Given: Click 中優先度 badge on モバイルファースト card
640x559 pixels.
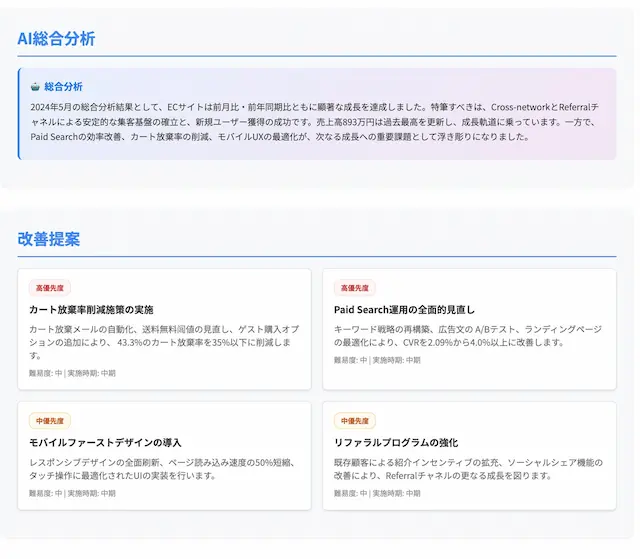Looking at the screenshot, I should tap(50, 421).
